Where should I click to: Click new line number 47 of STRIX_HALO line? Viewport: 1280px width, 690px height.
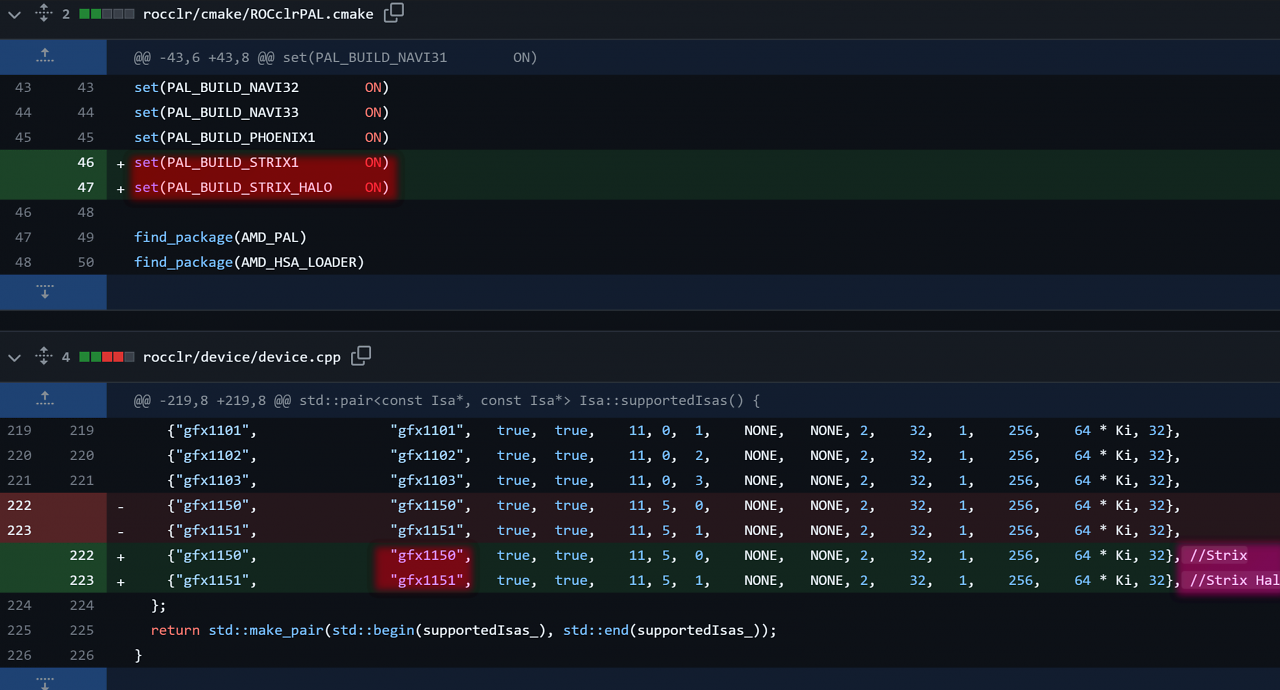(85, 187)
